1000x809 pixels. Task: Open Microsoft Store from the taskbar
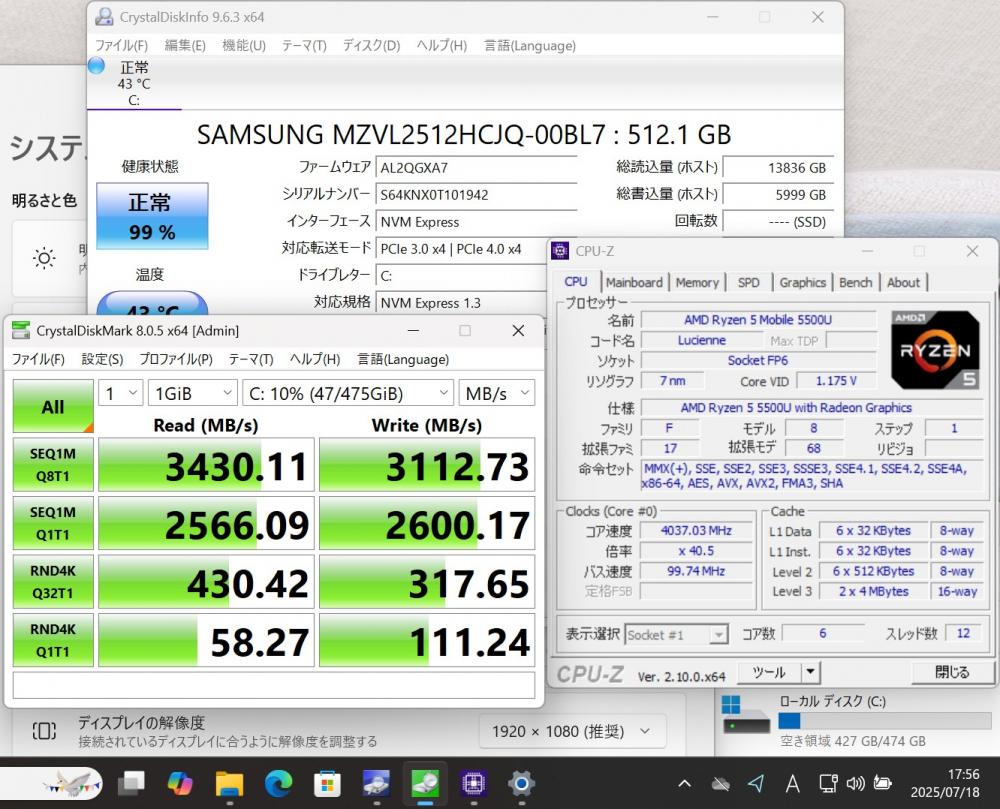point(327,783)
